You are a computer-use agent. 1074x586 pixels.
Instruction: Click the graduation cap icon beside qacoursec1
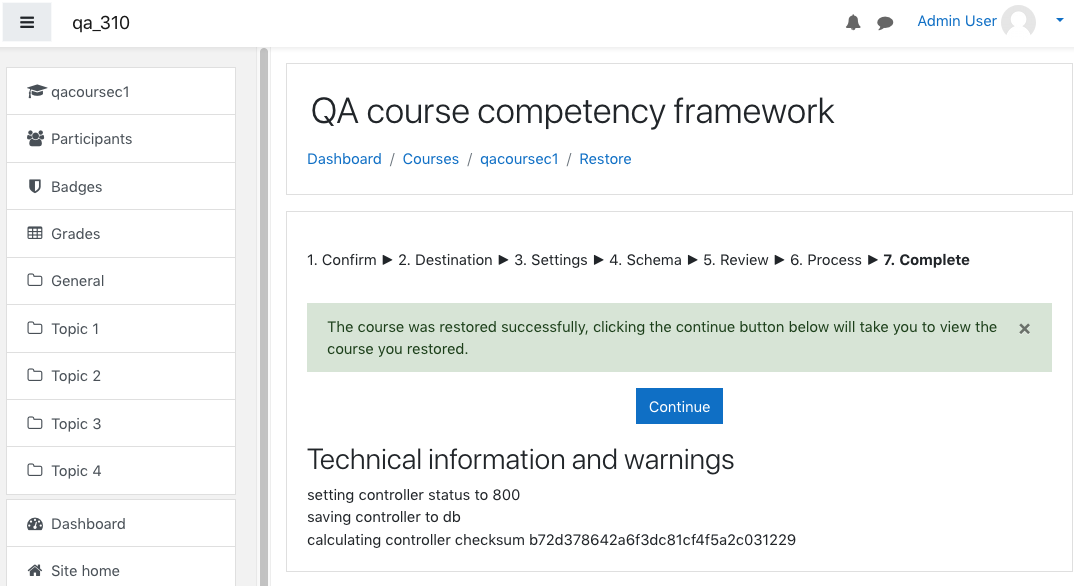(x=36, y=91)
